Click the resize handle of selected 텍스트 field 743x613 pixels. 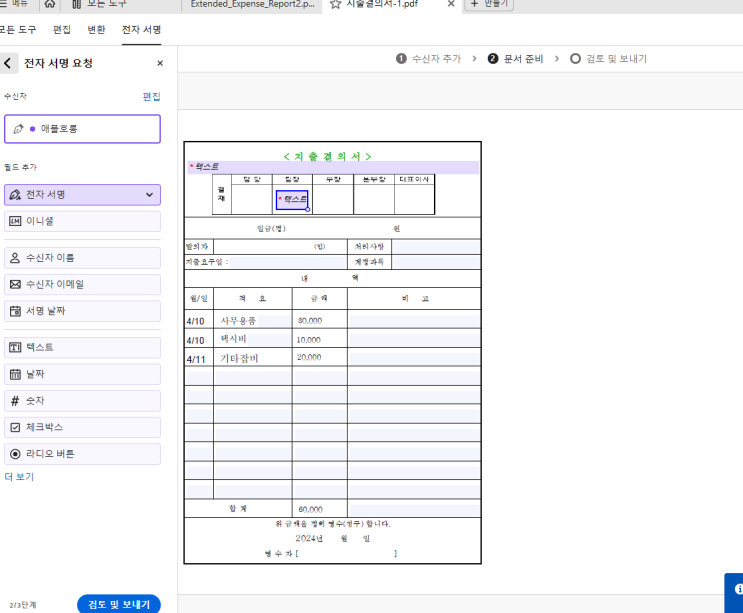click(x=308, y=209)
